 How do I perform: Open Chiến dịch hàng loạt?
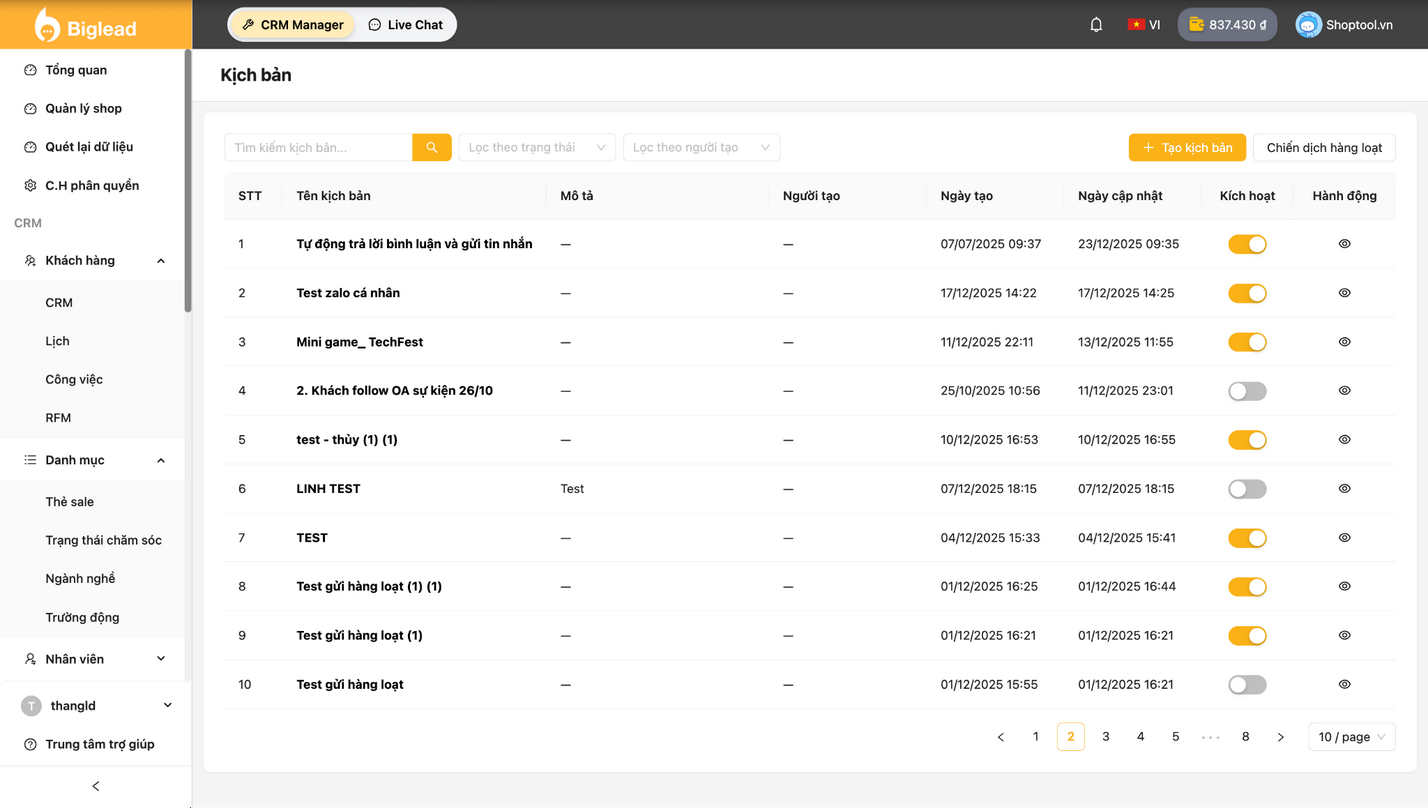click(x=1324, y=147)
